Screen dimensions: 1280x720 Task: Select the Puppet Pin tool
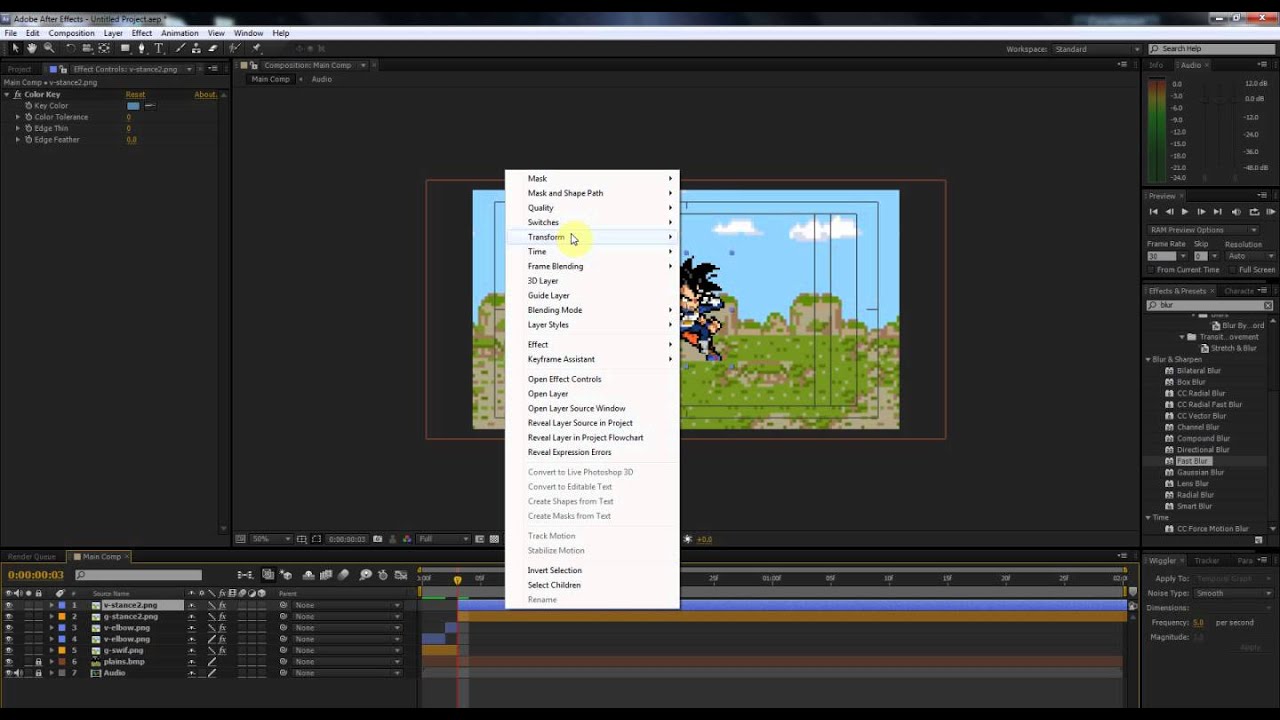pos(256,48)
